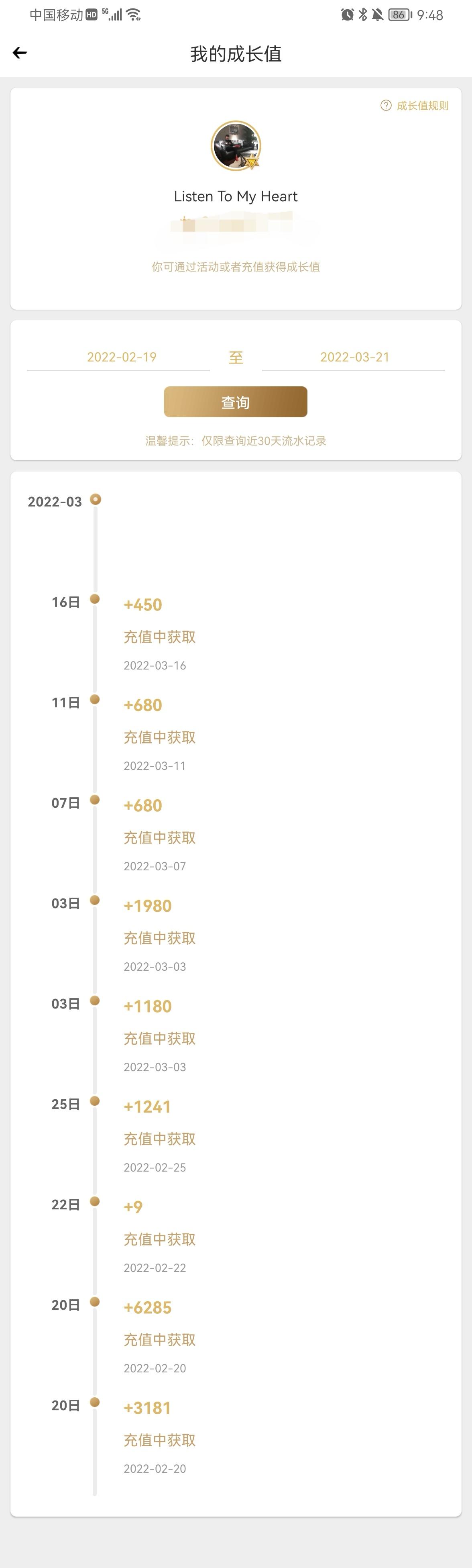Tap the 查询 button

pyautogui.click(x=235, y=402)
